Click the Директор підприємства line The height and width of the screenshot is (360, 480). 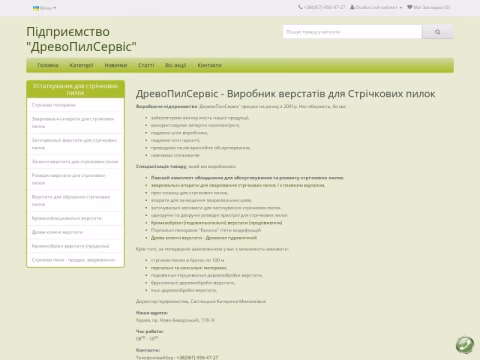click(x=201, y=301)
